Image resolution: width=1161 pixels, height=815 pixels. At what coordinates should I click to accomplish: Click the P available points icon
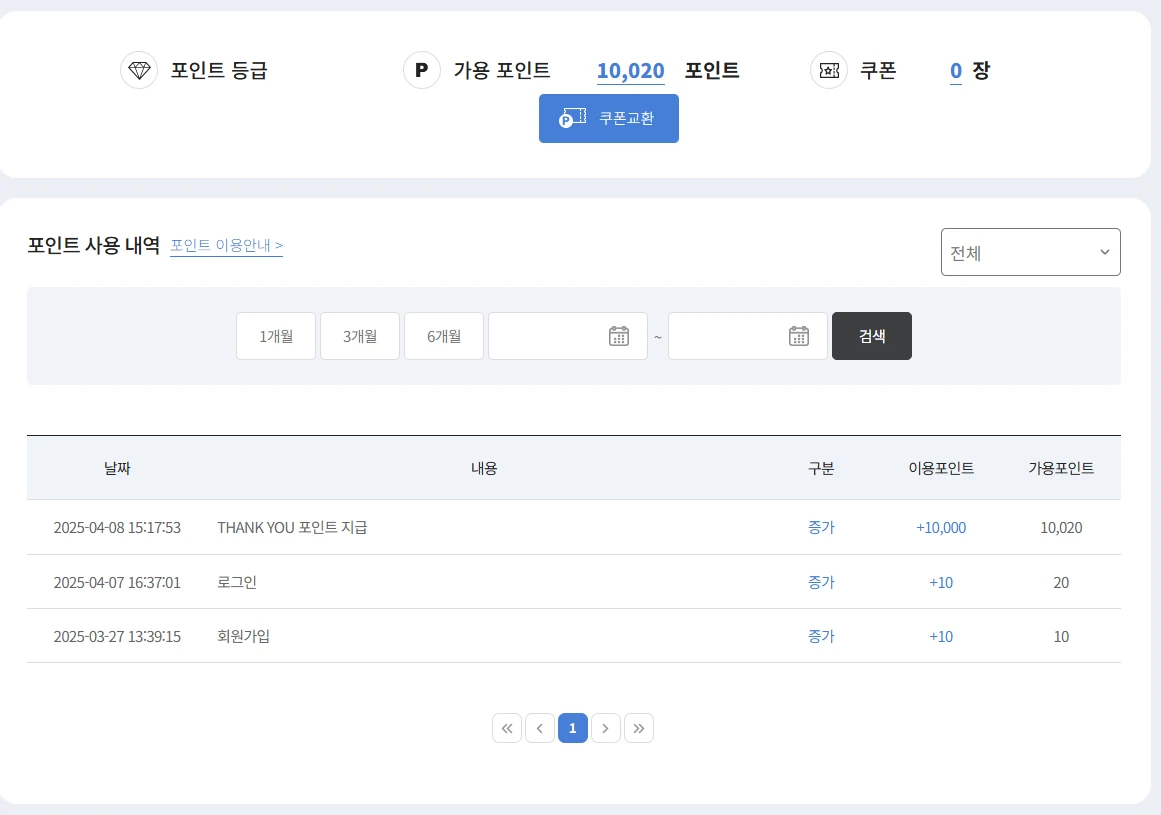point(422,71)
